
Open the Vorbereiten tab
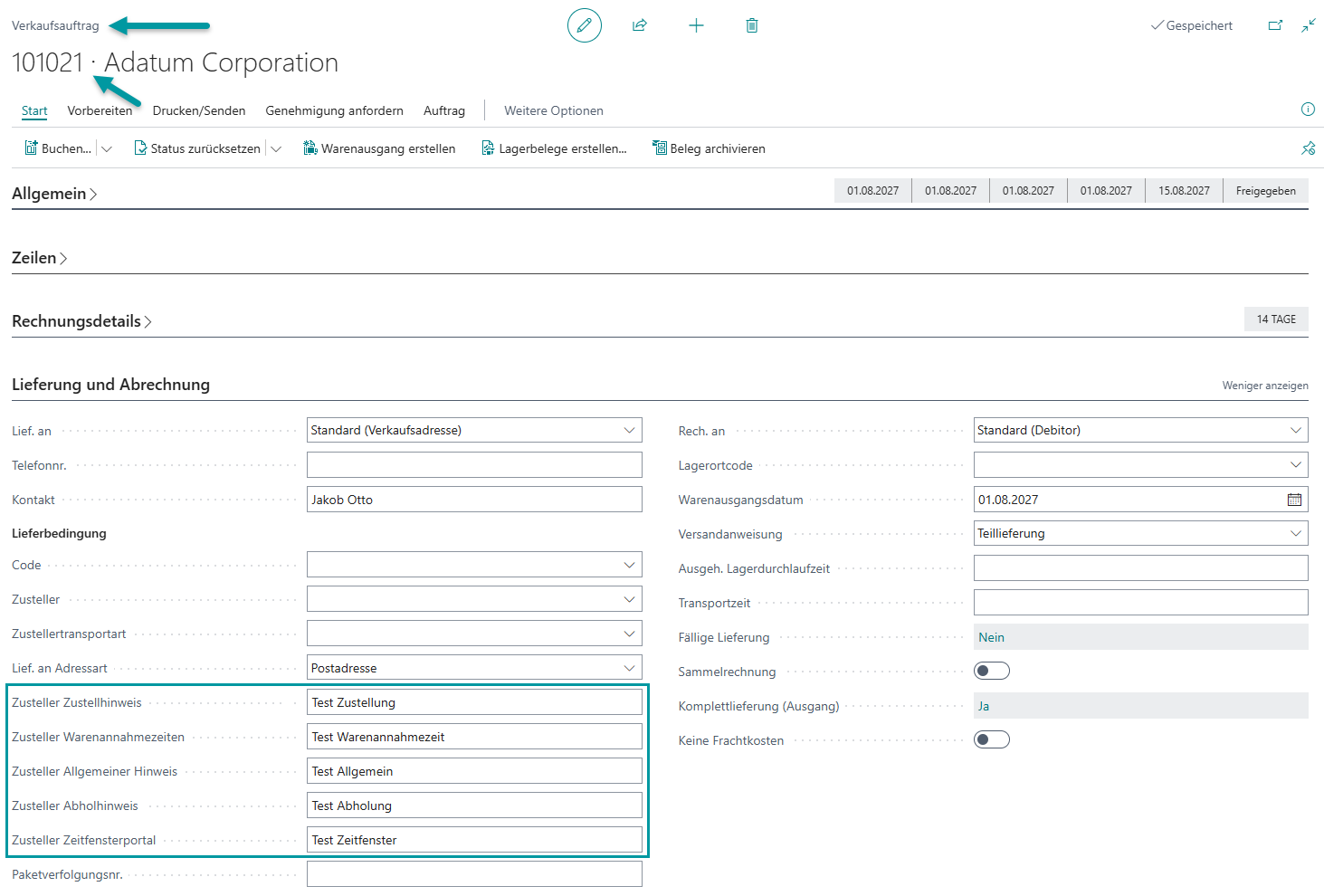tap(100, 110)
